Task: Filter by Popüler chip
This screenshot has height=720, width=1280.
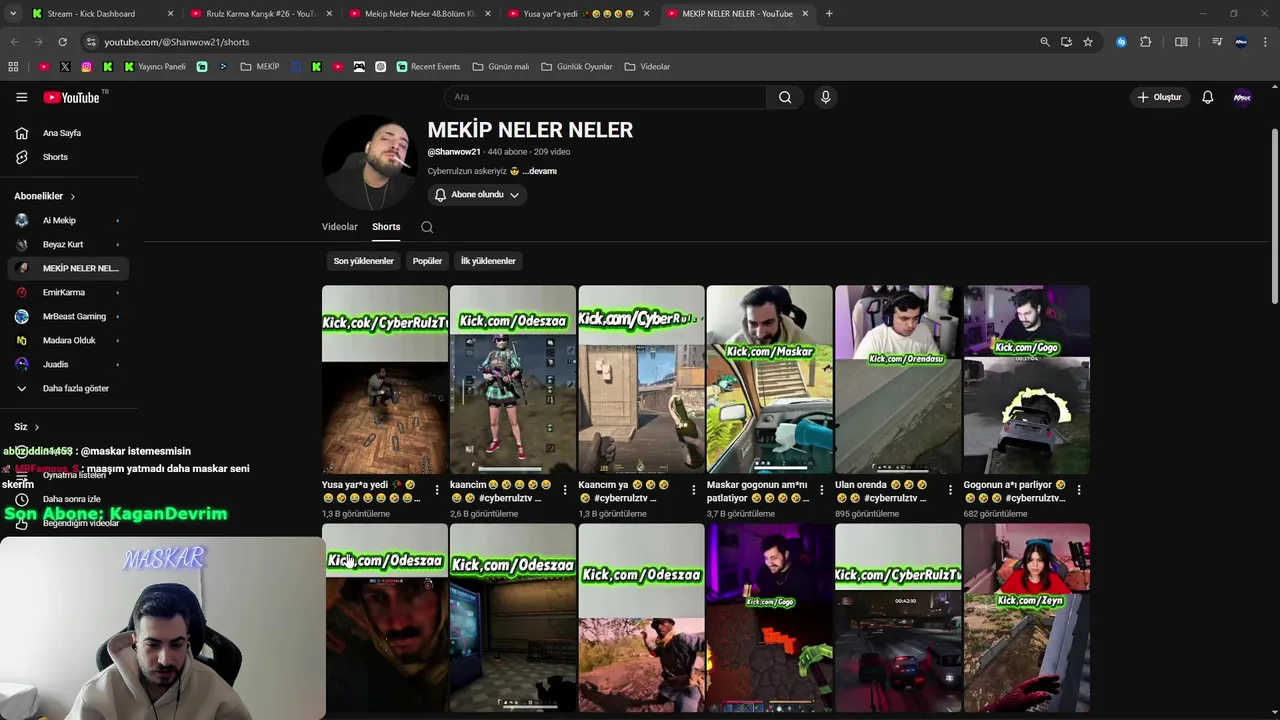Action: (427, 261)
